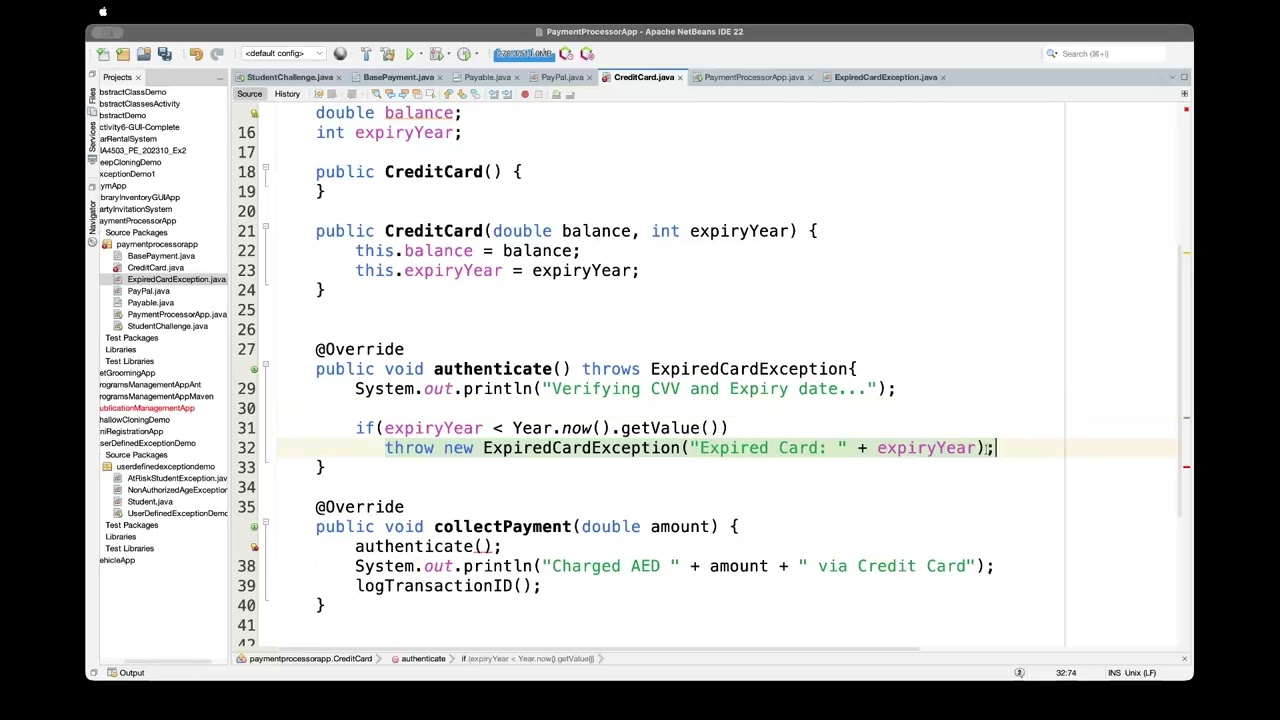Click the second profiler icon after memory bar
The height and width of the screenshot is (720, 1280).
click(x=587, y=54)
